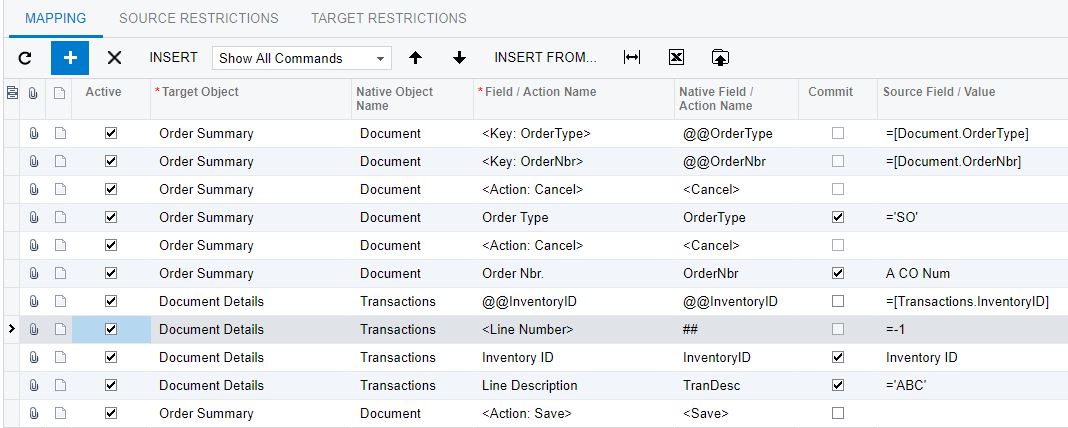Viewport: 1068px width, 428px height.
Task: Uncheck Commit for the TranDesc row
Action: [838, 385]
